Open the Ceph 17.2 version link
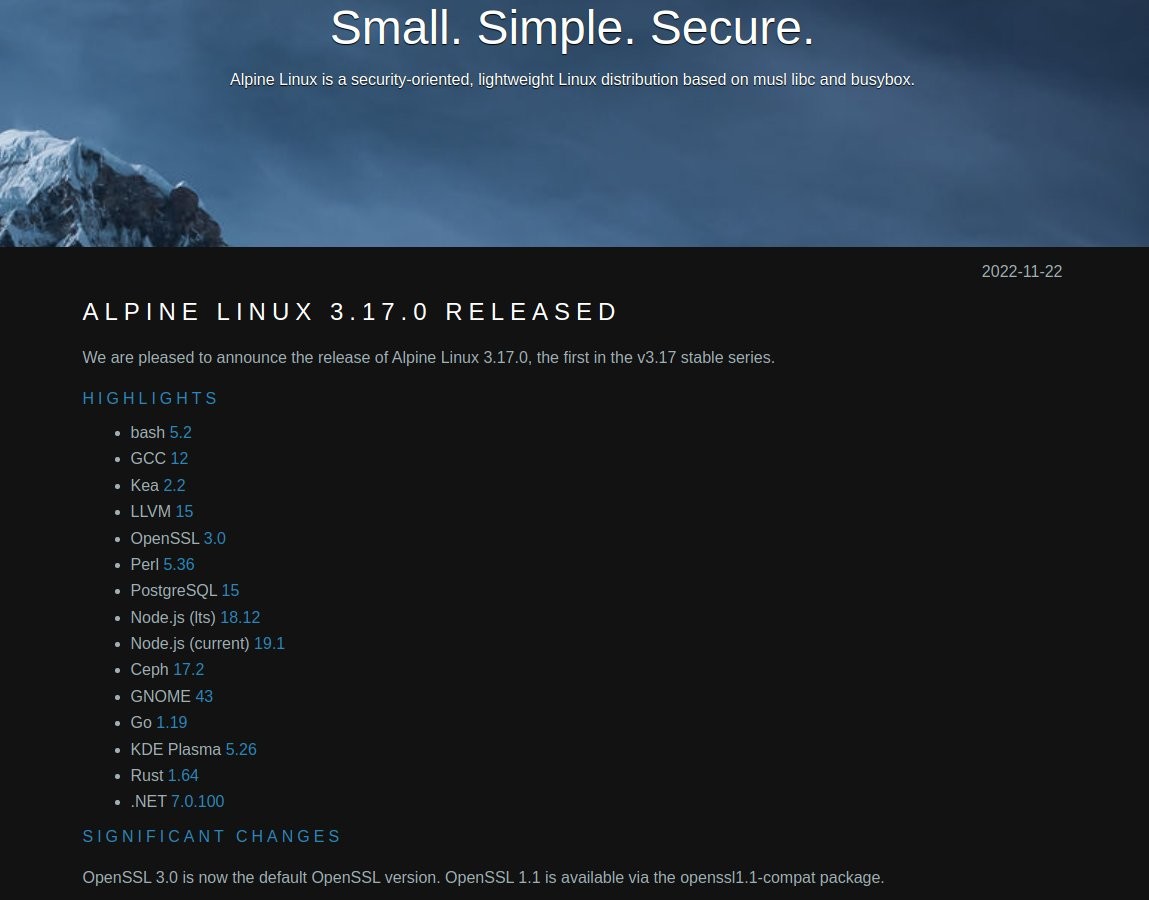 click(x=188, y=670)
